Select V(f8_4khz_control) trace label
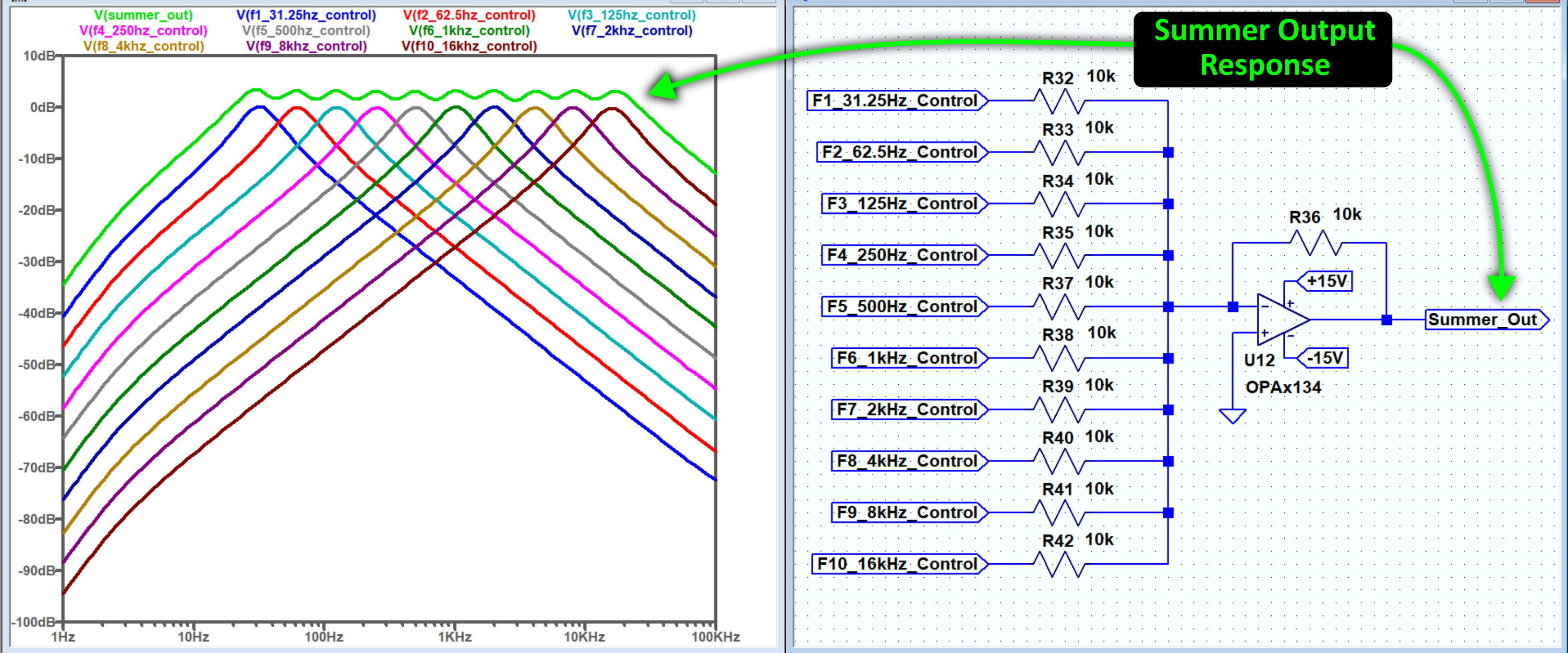Screen dimensions: 1568x653 point(144,46)
